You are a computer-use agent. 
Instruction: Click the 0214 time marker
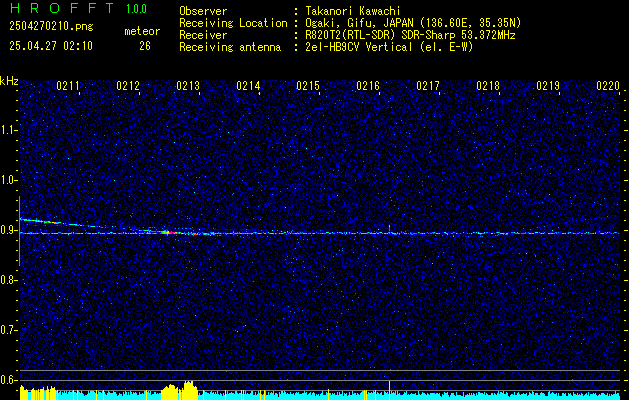(248, 86)
